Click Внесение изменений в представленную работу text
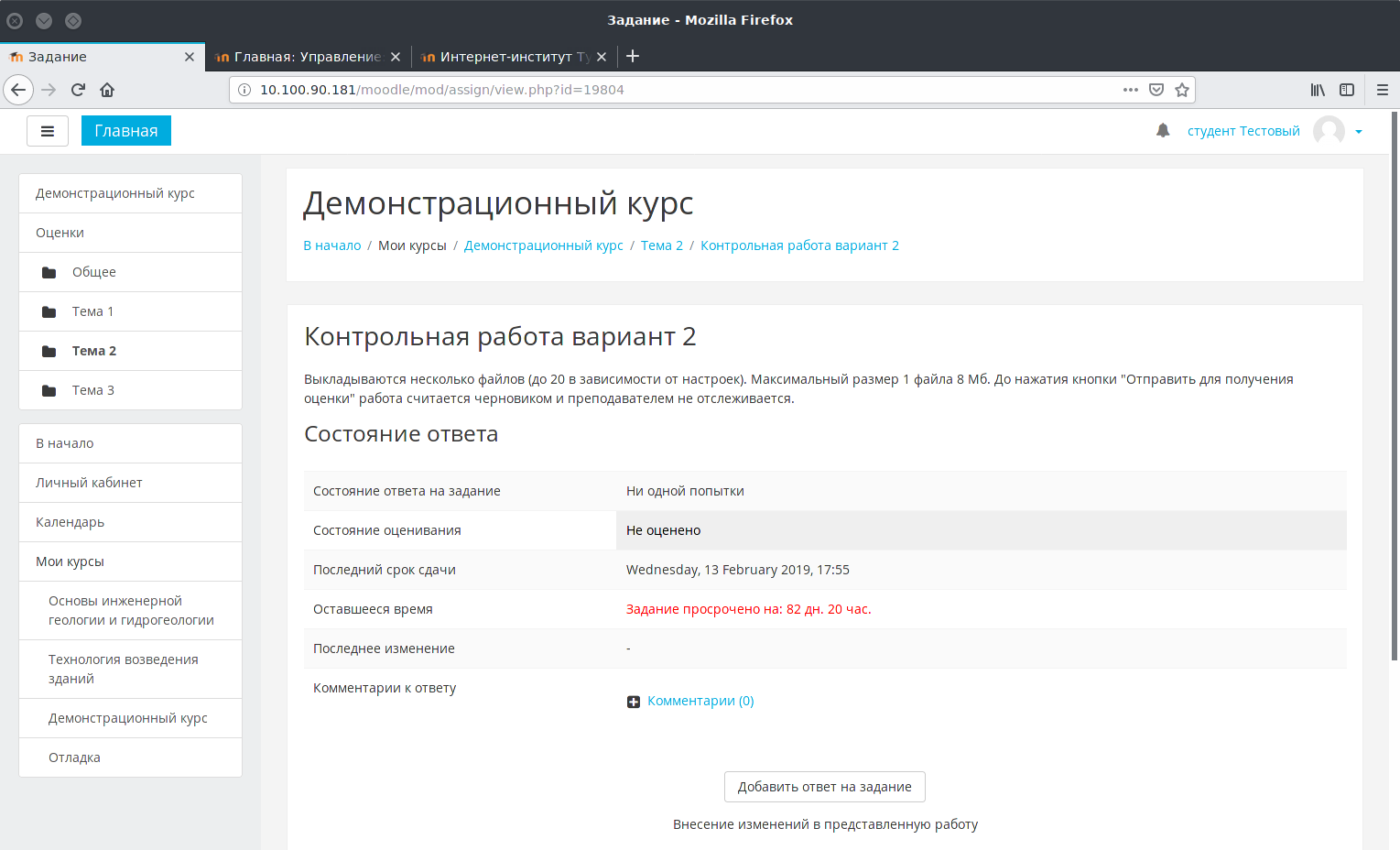The image size is (1400, 850). [825, 824]
